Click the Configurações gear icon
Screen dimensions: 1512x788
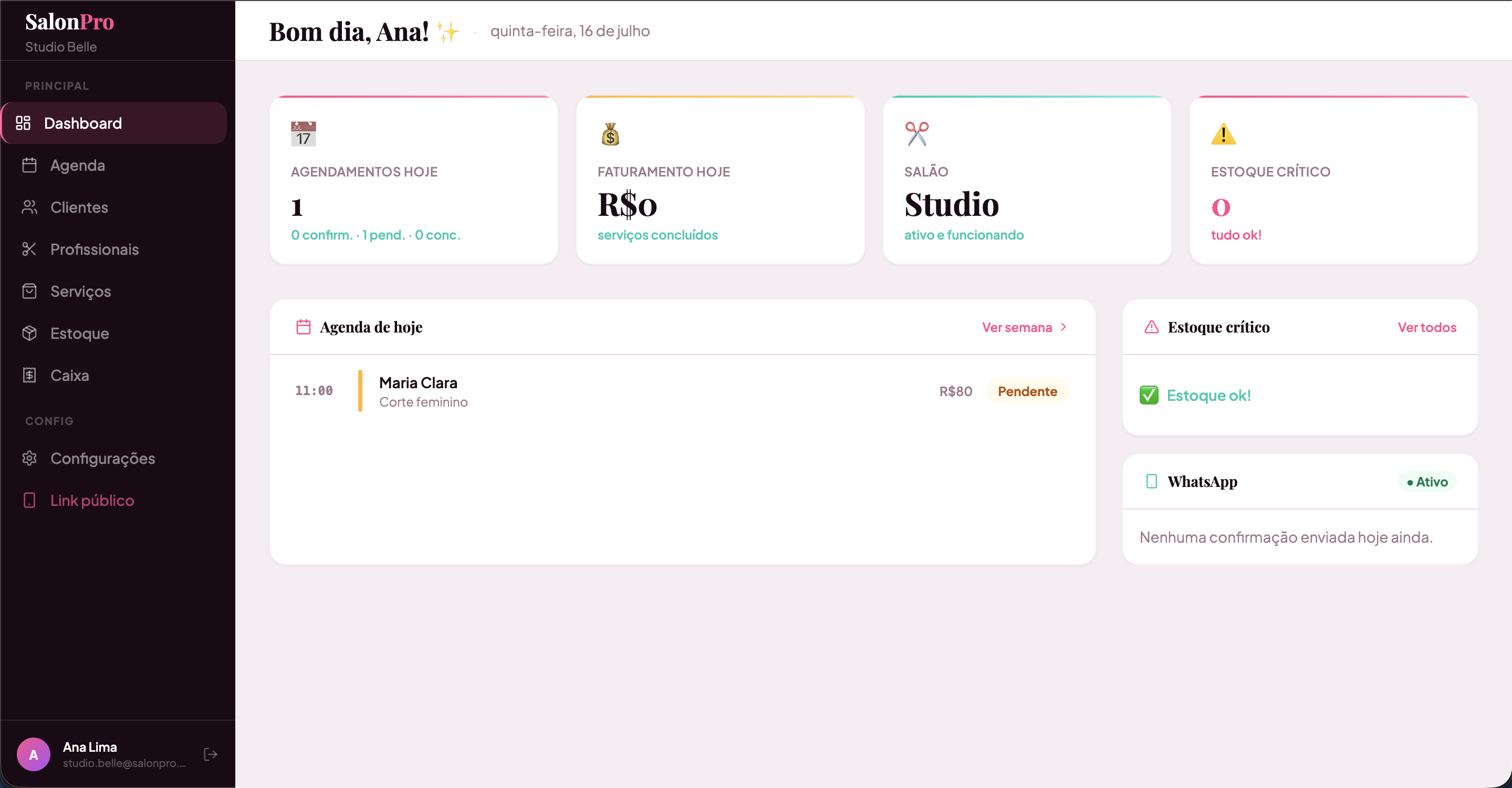(29, 458)
